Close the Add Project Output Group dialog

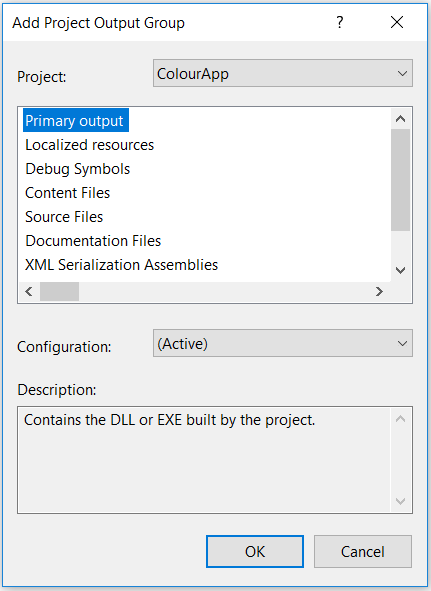(397, 22)
